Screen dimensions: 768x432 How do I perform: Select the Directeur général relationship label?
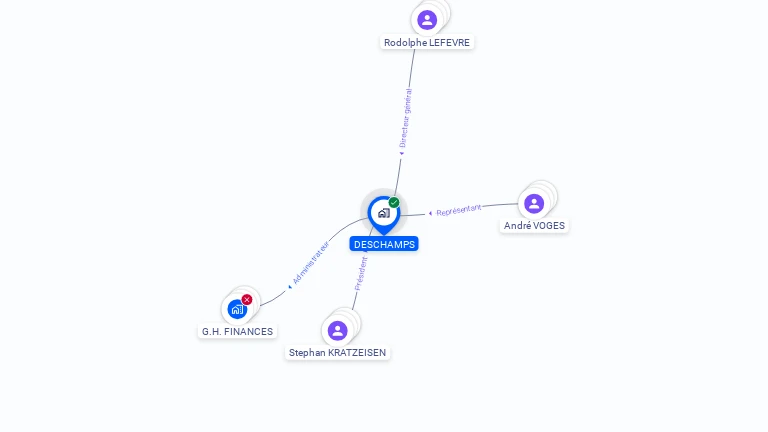point(406,118)
